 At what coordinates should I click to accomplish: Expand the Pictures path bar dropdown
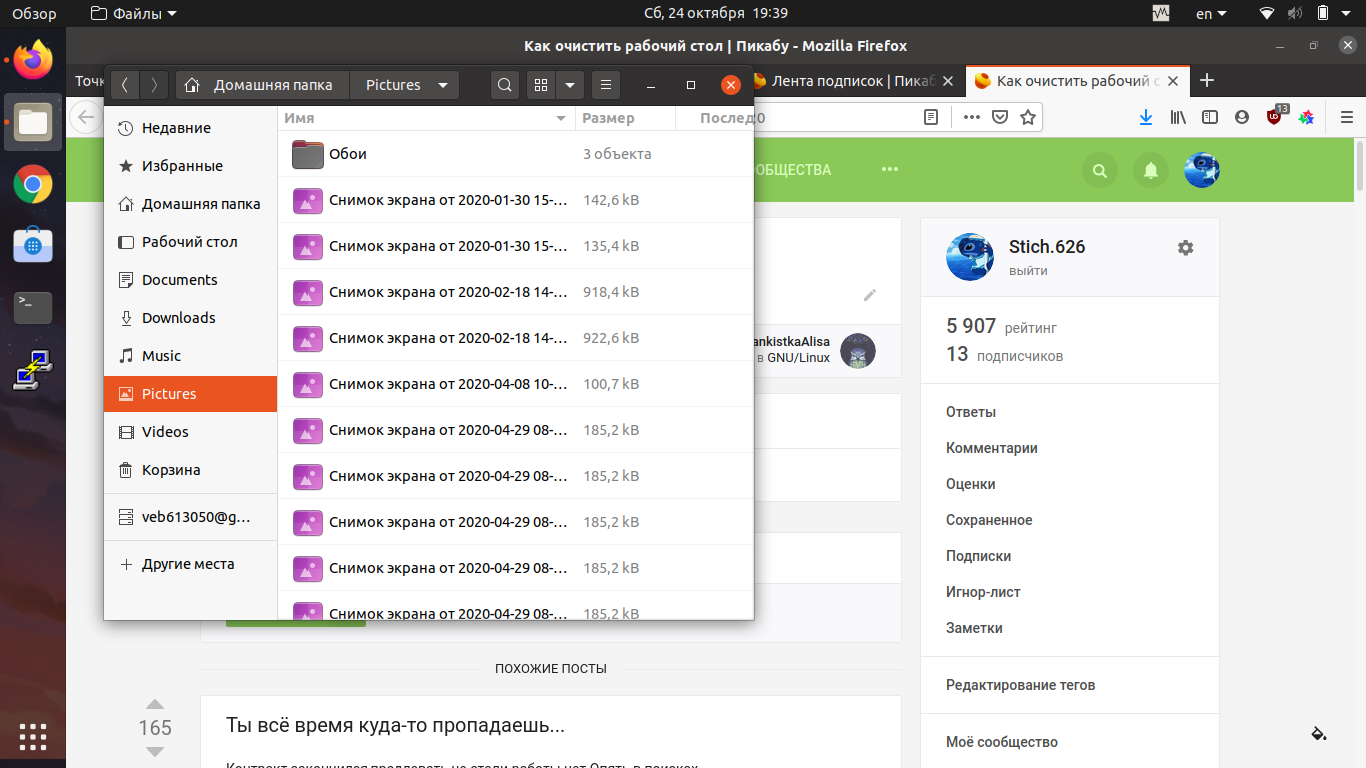[x=443, y=85]
